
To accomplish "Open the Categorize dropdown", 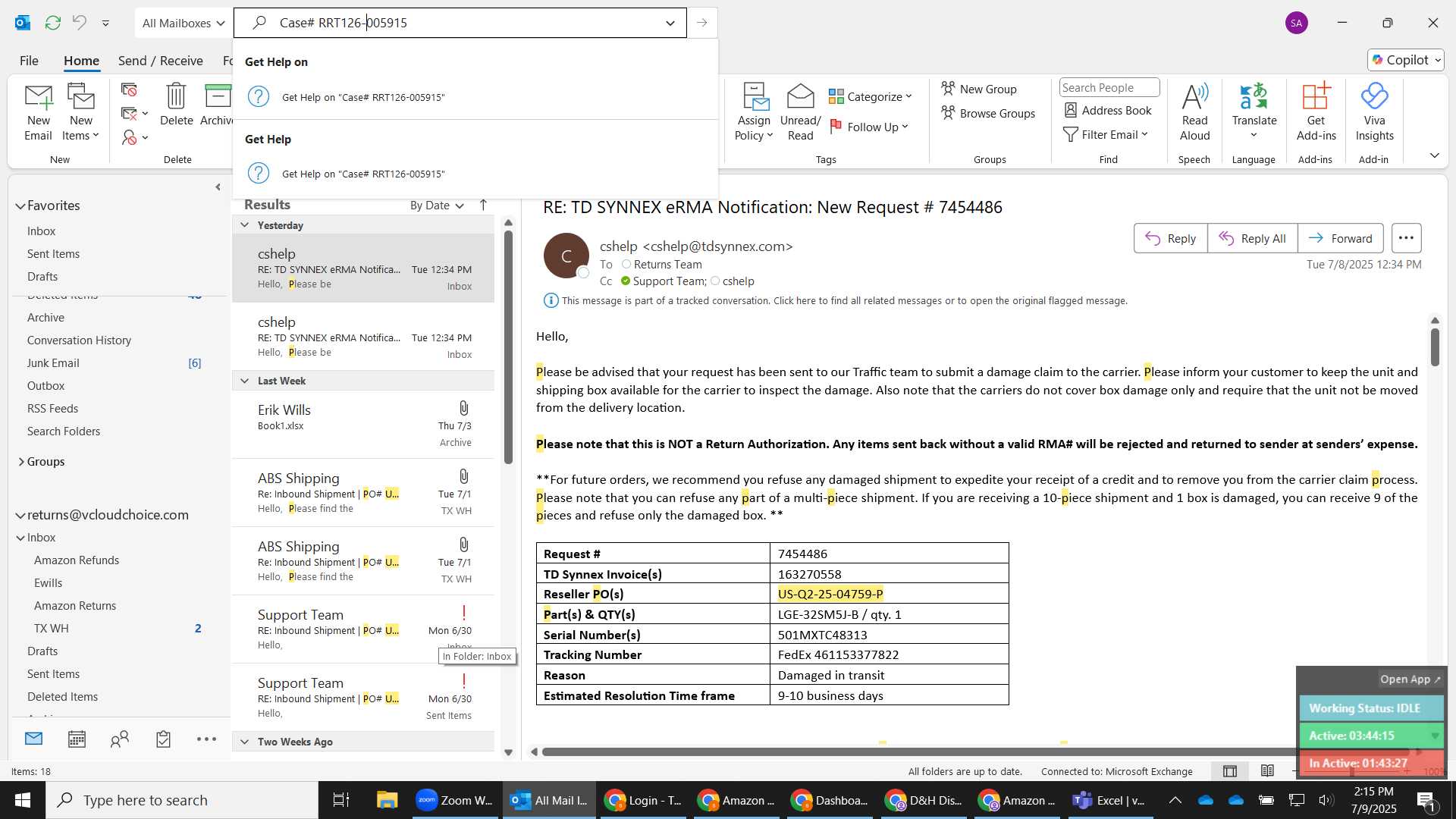I will tap(871, 96).
